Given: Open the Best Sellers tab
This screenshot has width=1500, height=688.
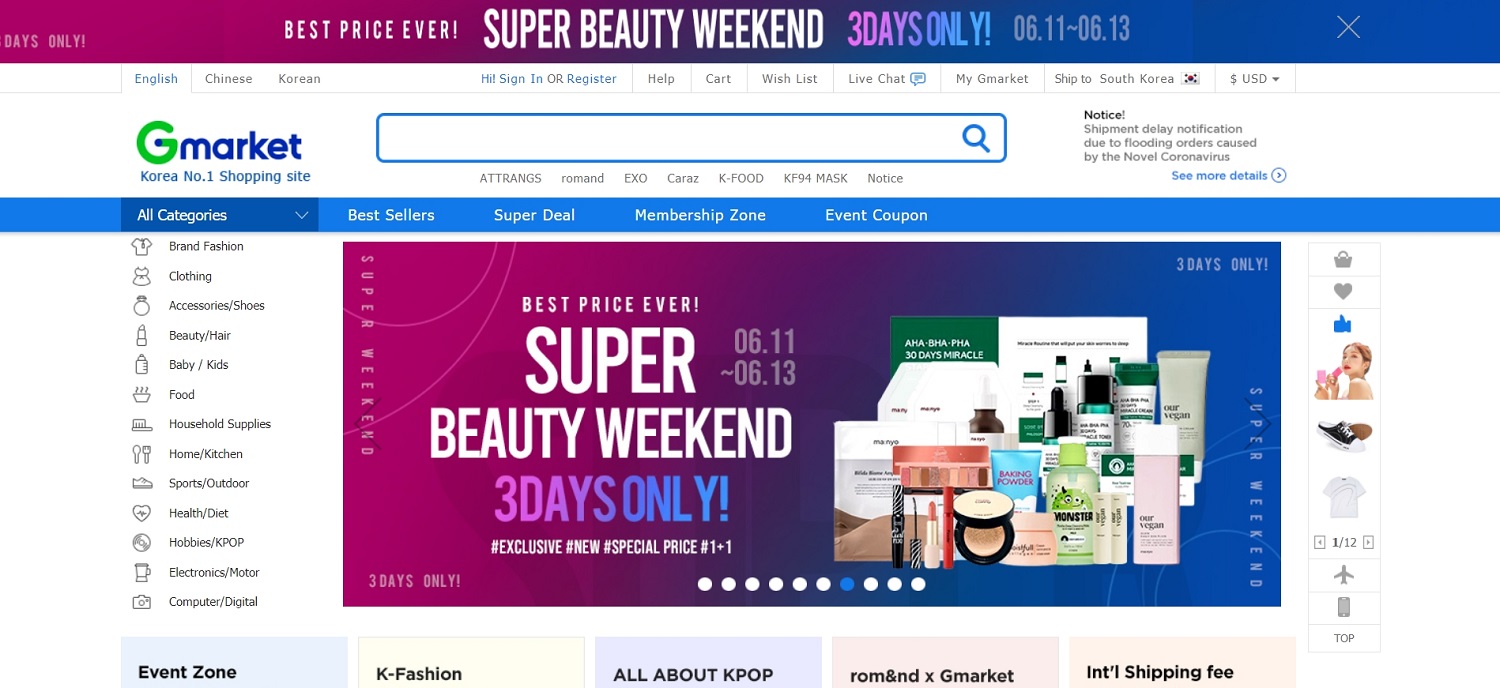Looking at the screenshot, I should (391, 215).
